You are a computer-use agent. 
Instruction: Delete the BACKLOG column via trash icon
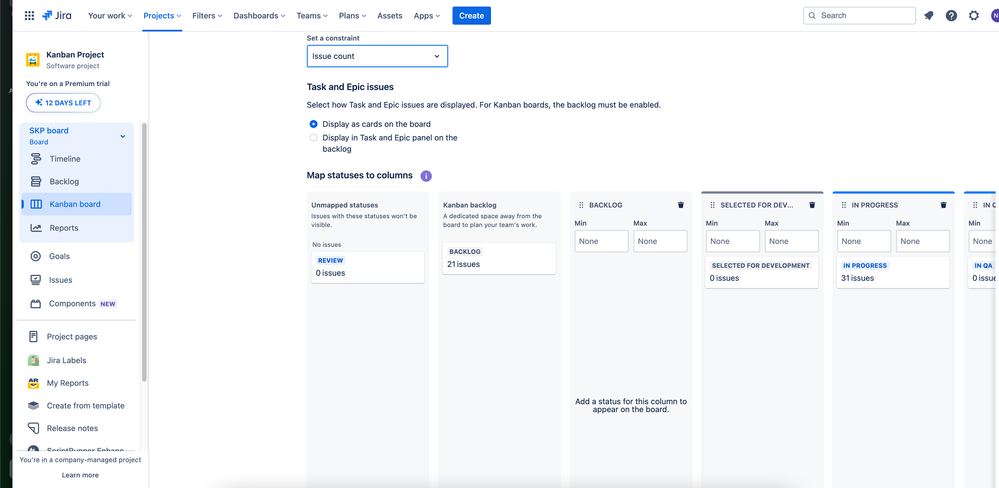pyautogui.click(x=680, y=205)
